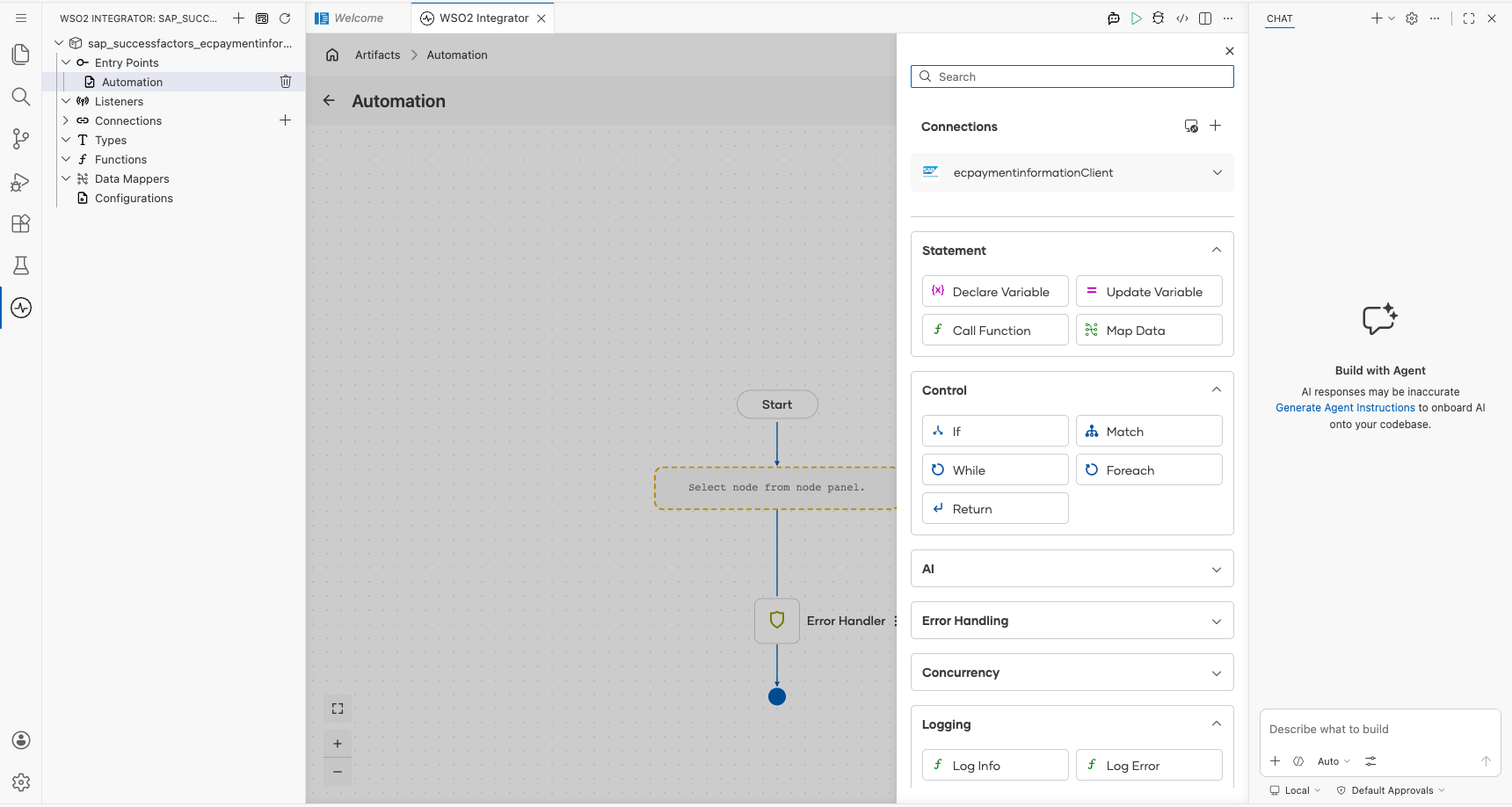Open the Explorer files icon in activity bar

(x=21, y=55)
